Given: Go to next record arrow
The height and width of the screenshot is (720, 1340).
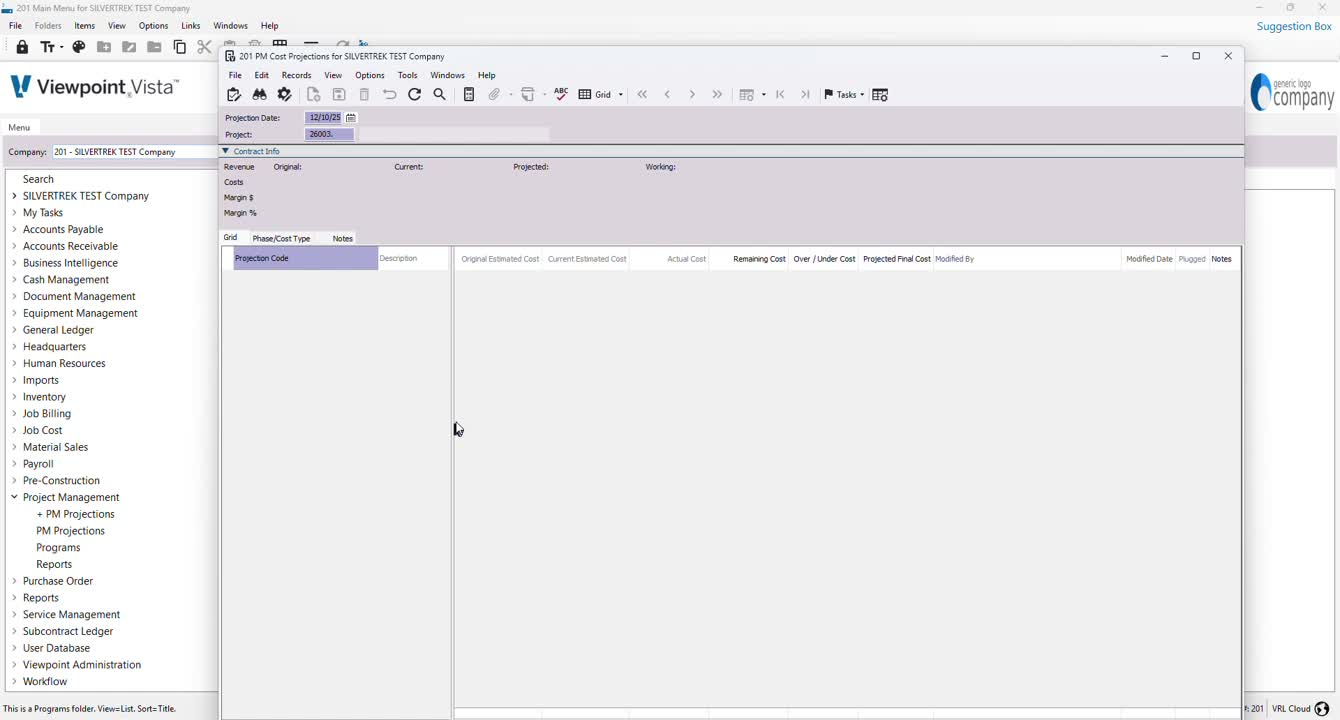Looking at the screenshot, I should point(692,95).
